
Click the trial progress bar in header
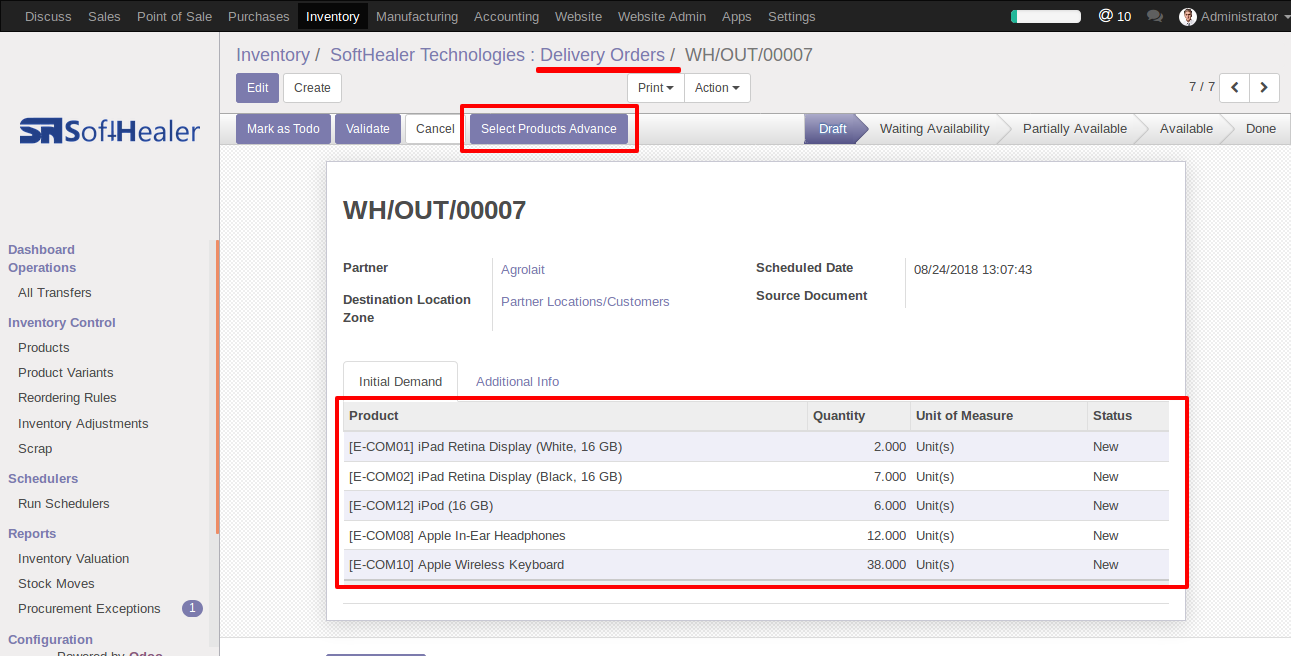pyautogui.click(x=1046, y=16)
